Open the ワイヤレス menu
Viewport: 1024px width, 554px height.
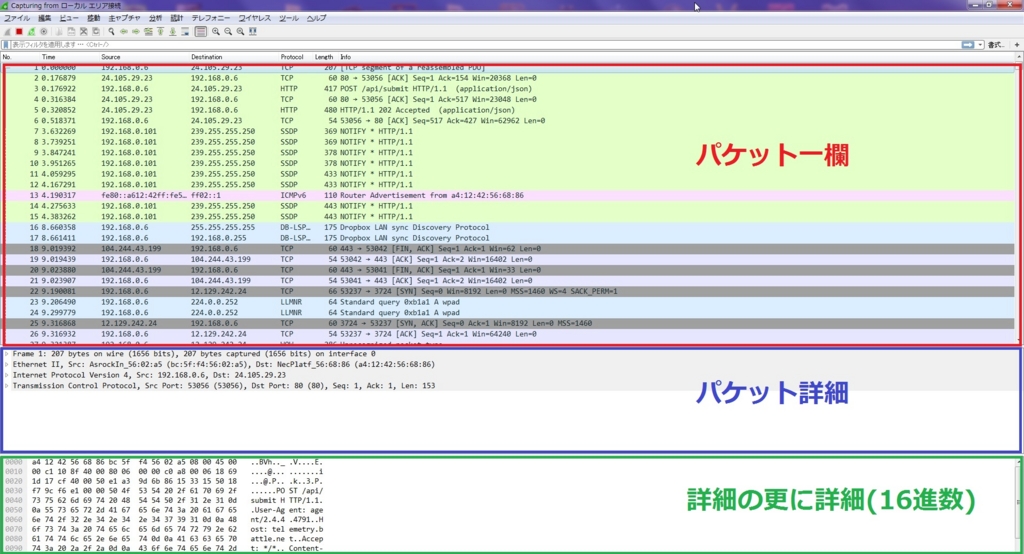255,18
